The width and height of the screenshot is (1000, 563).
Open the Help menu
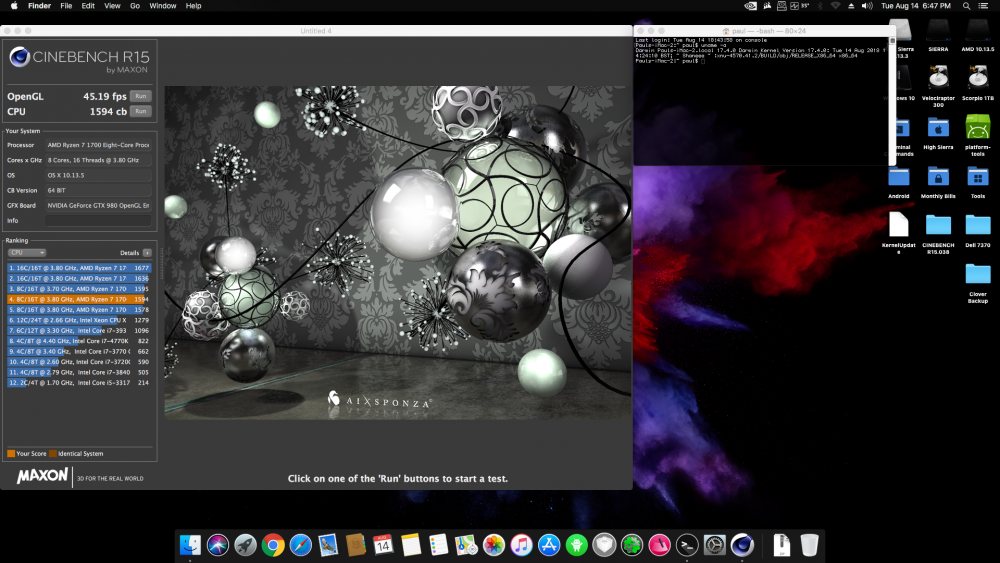point(193,6)
